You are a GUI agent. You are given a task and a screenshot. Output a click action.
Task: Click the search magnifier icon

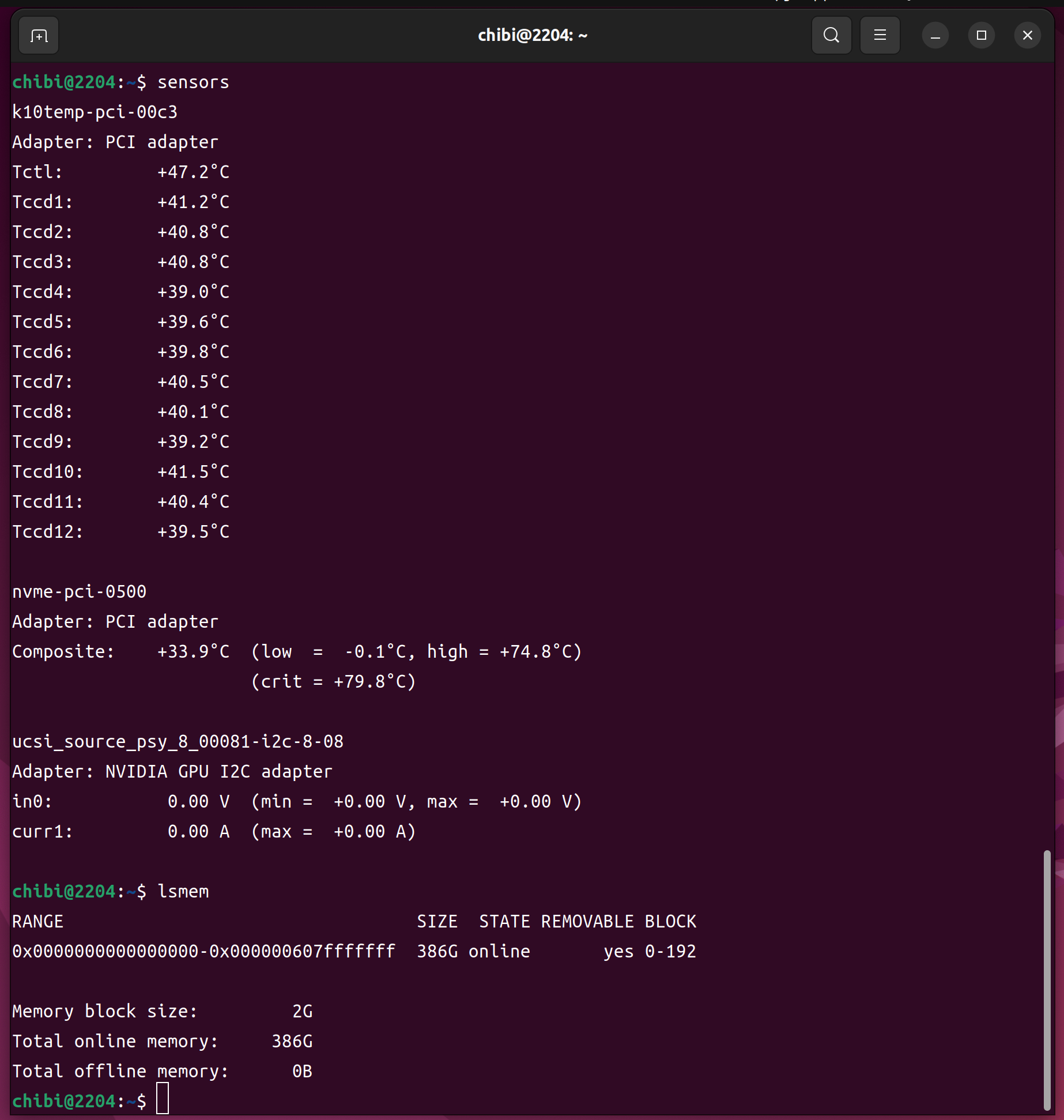tap(831, 36)
